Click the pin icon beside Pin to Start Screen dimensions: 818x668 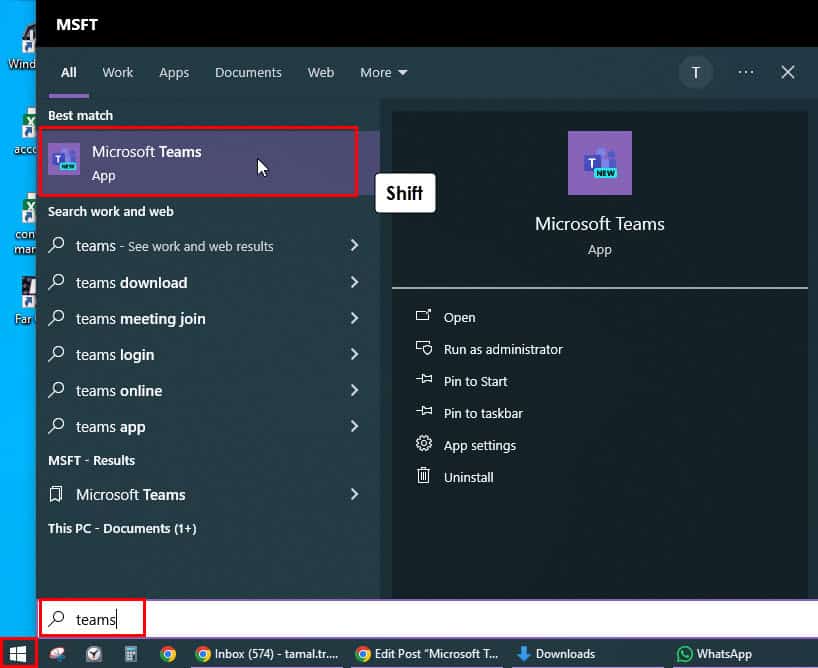(424, 379)
